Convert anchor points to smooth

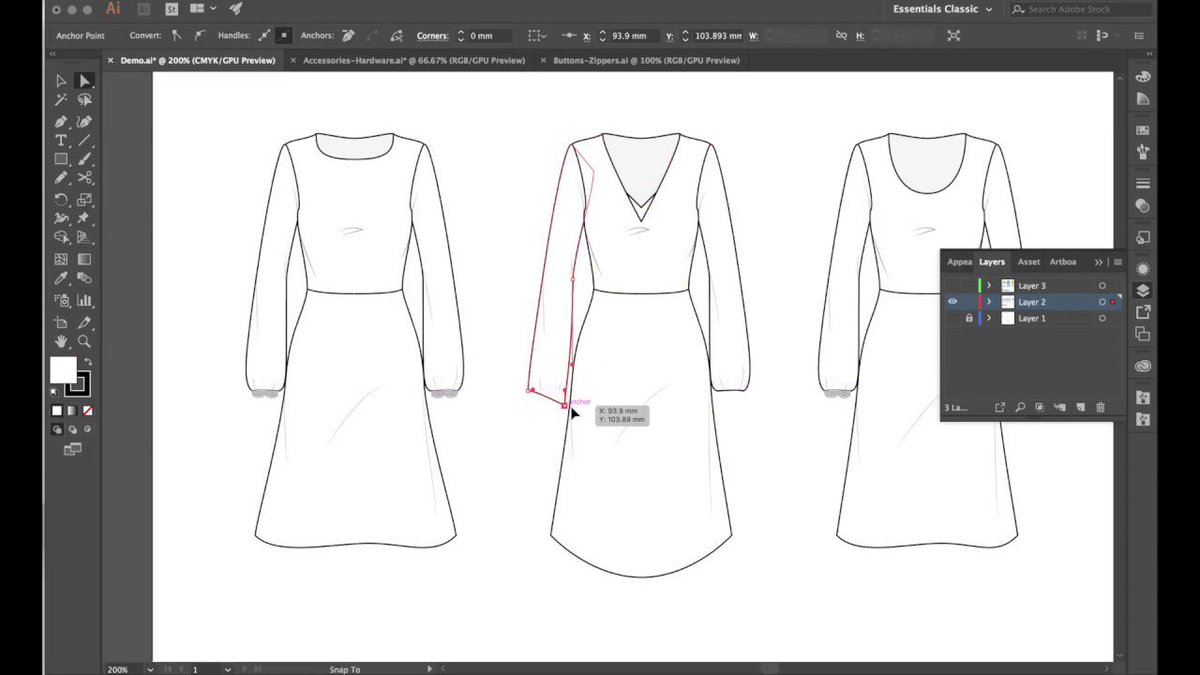200,35
